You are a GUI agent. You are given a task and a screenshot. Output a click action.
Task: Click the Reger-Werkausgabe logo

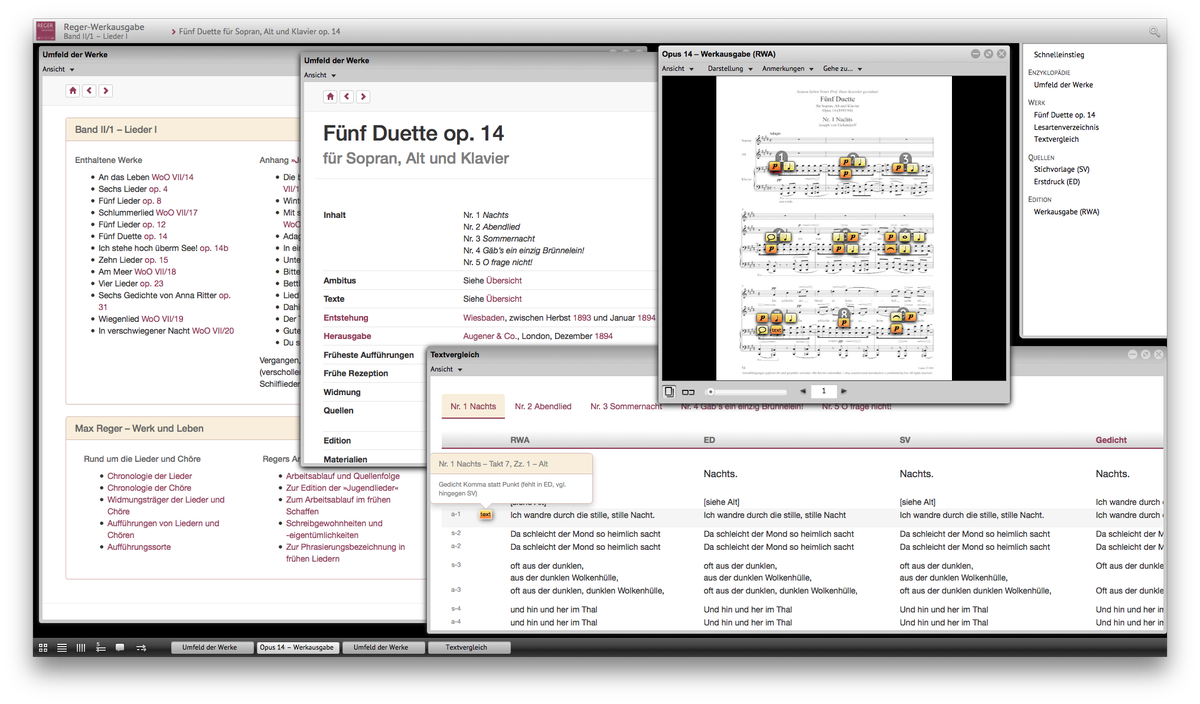point(46,31)
